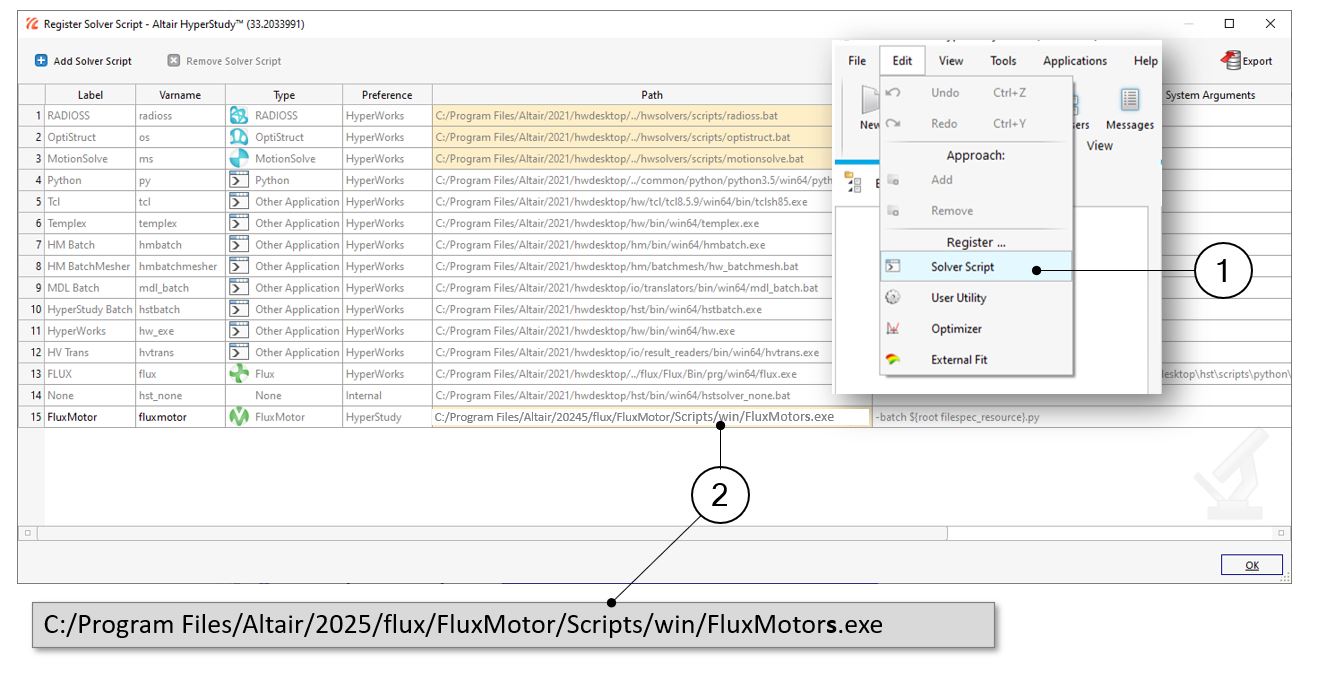The width and height of the screenshot is (1318, 688).
Task: Click the OK button
Action: click(1252, 565)
